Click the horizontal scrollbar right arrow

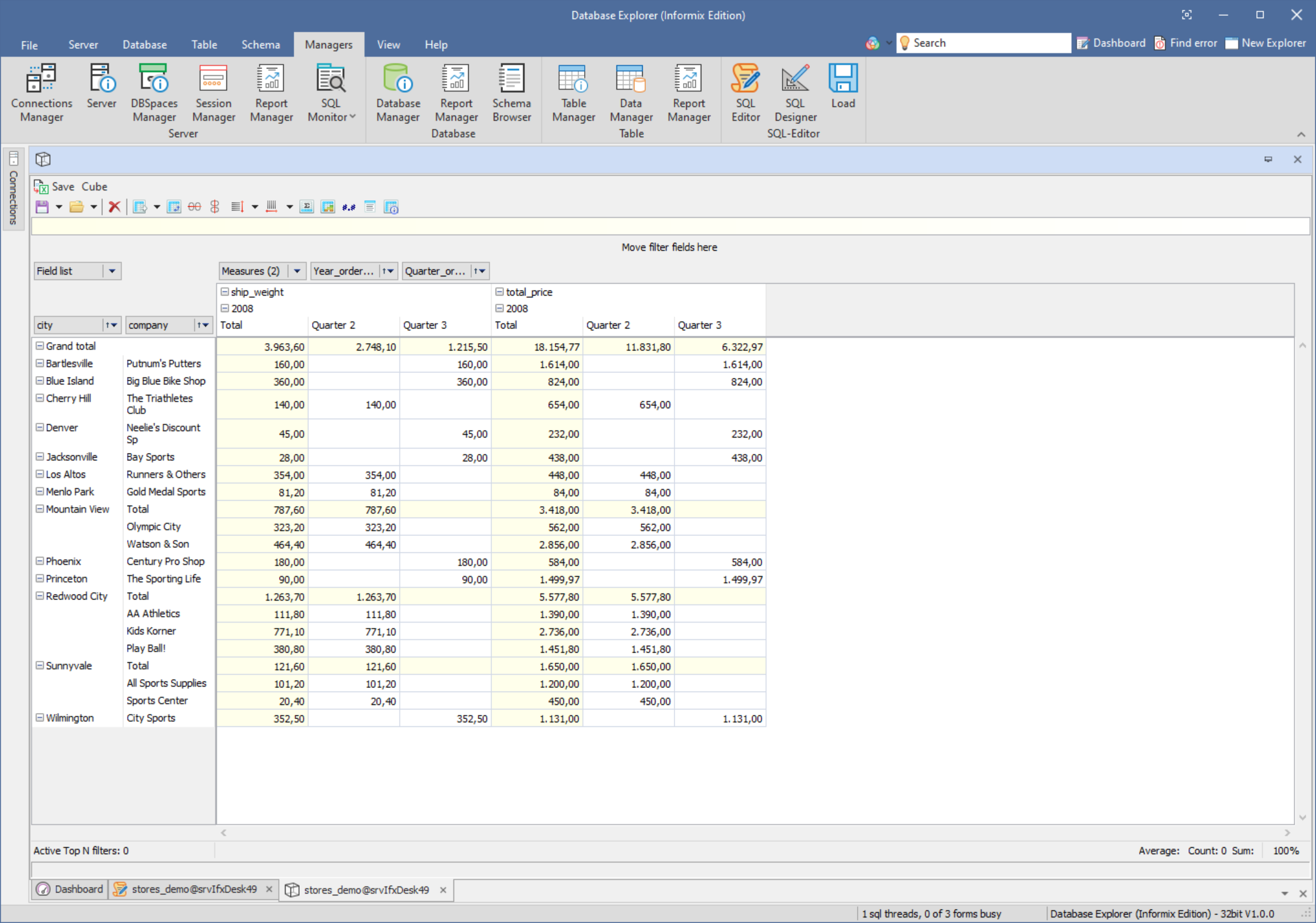(x=1287, y=833)
